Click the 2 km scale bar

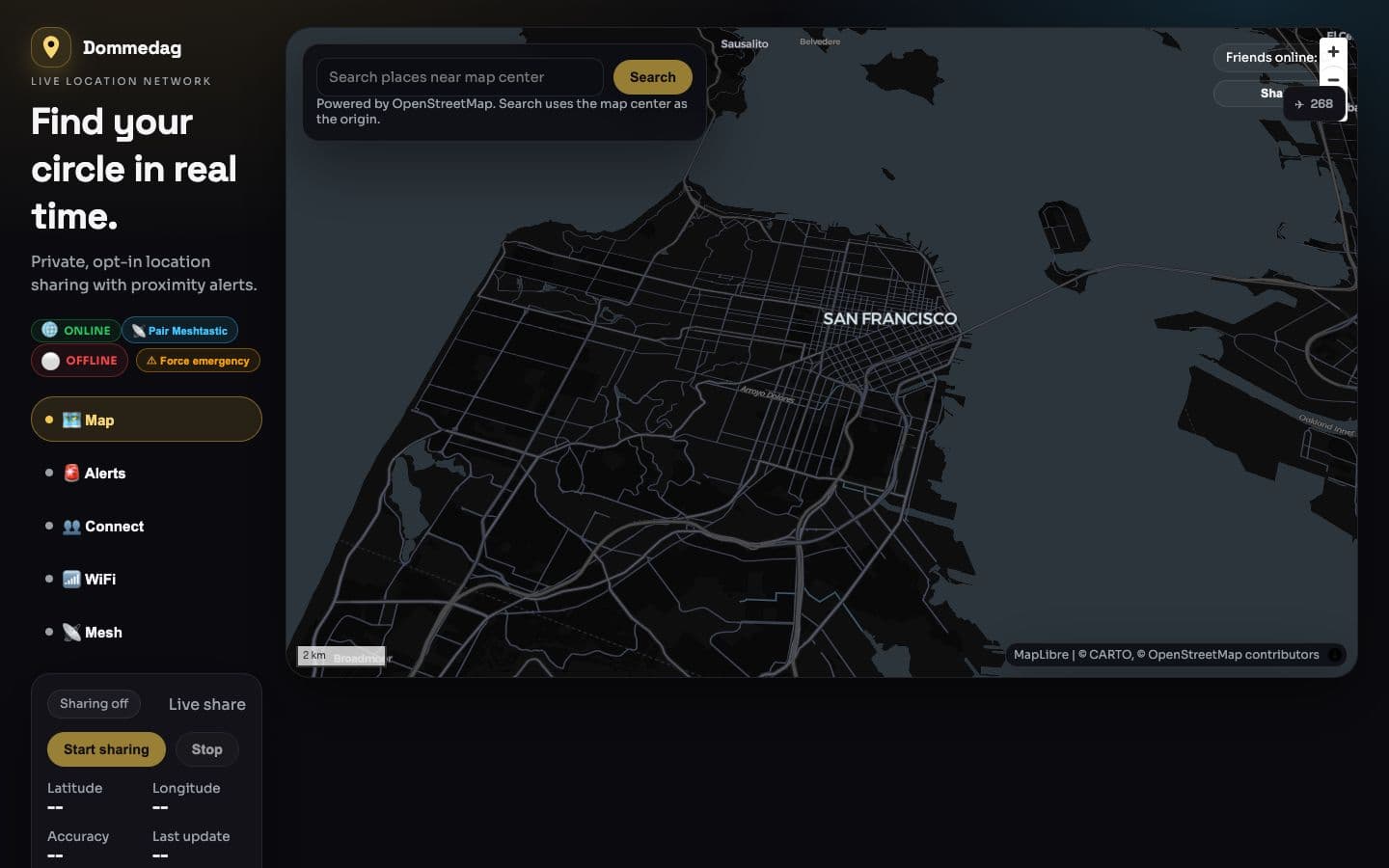point(341,656)
